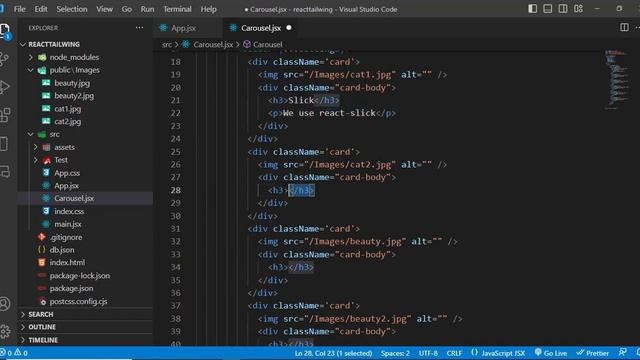Open postcss.config.cjs file
The image size is (640, 360).
click(78, 301)
